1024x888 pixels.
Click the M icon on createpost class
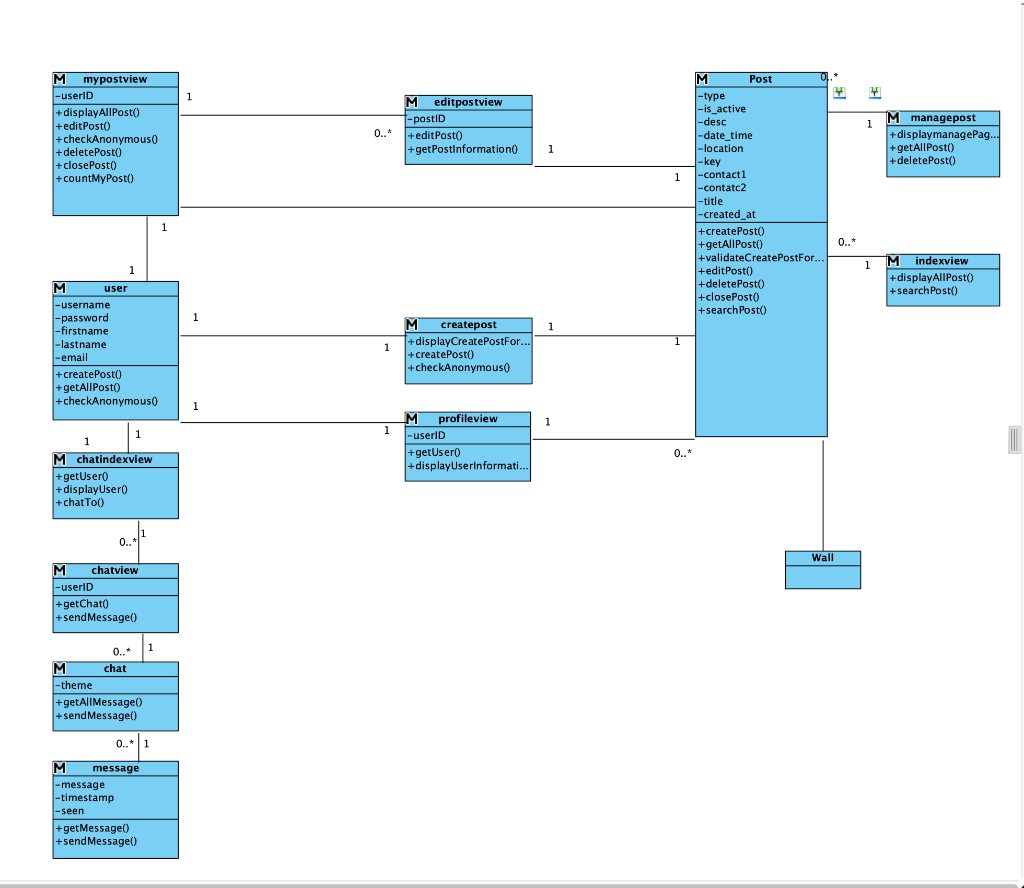[x=410, y=324]
